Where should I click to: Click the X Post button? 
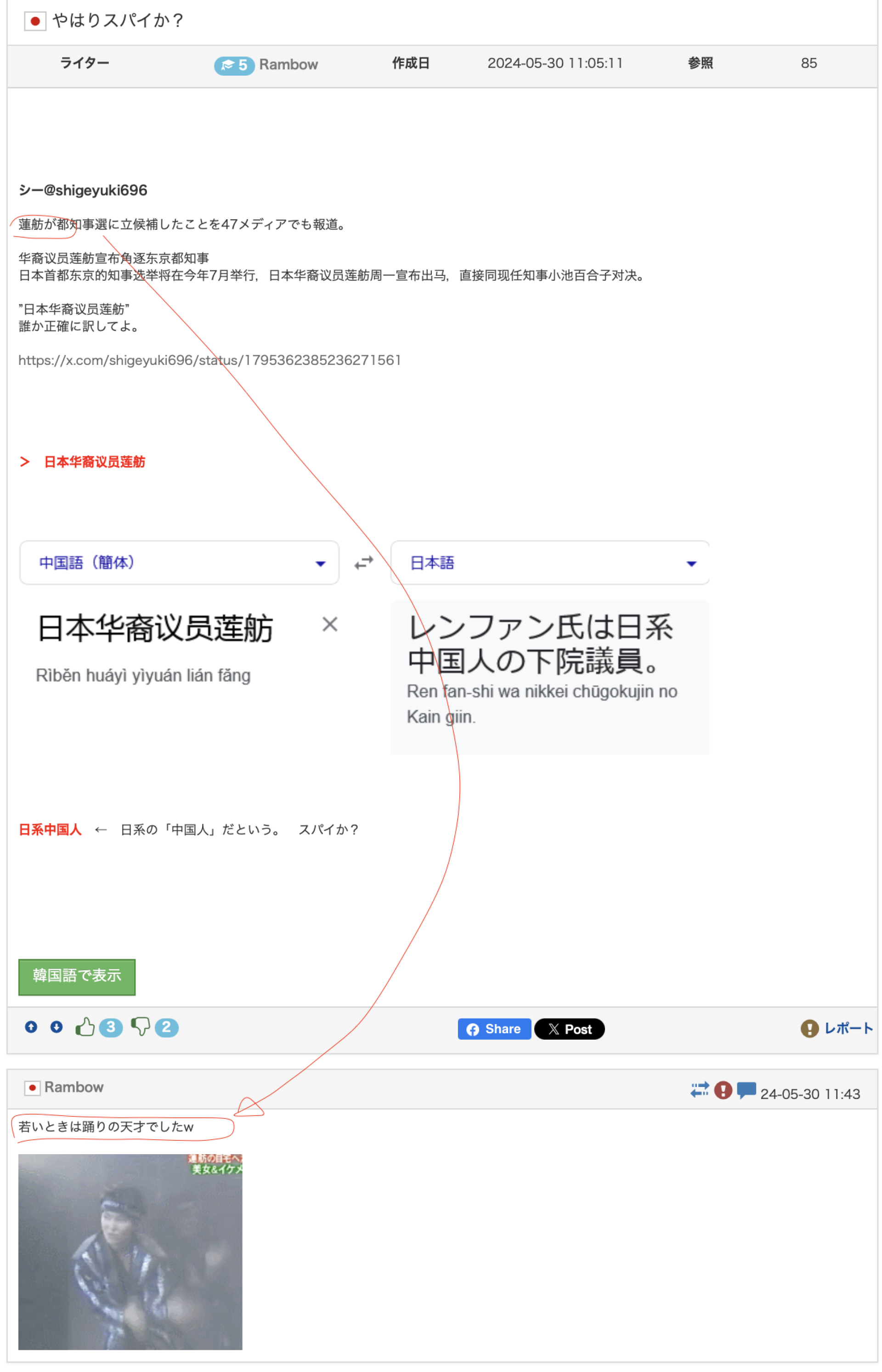pos(569,1029)
